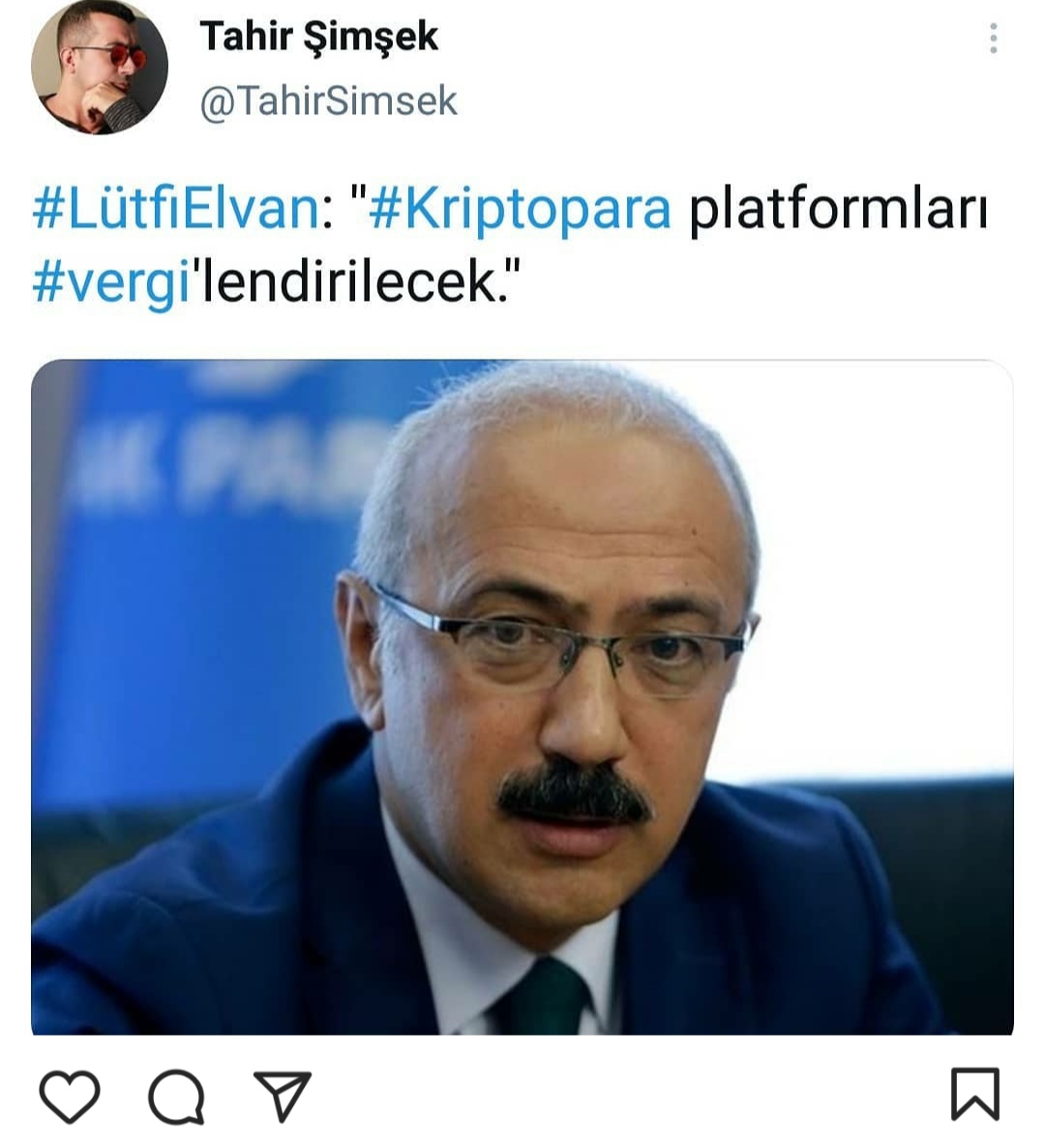View Tahir Şimşek's profile picture

(x=100, y=66)
